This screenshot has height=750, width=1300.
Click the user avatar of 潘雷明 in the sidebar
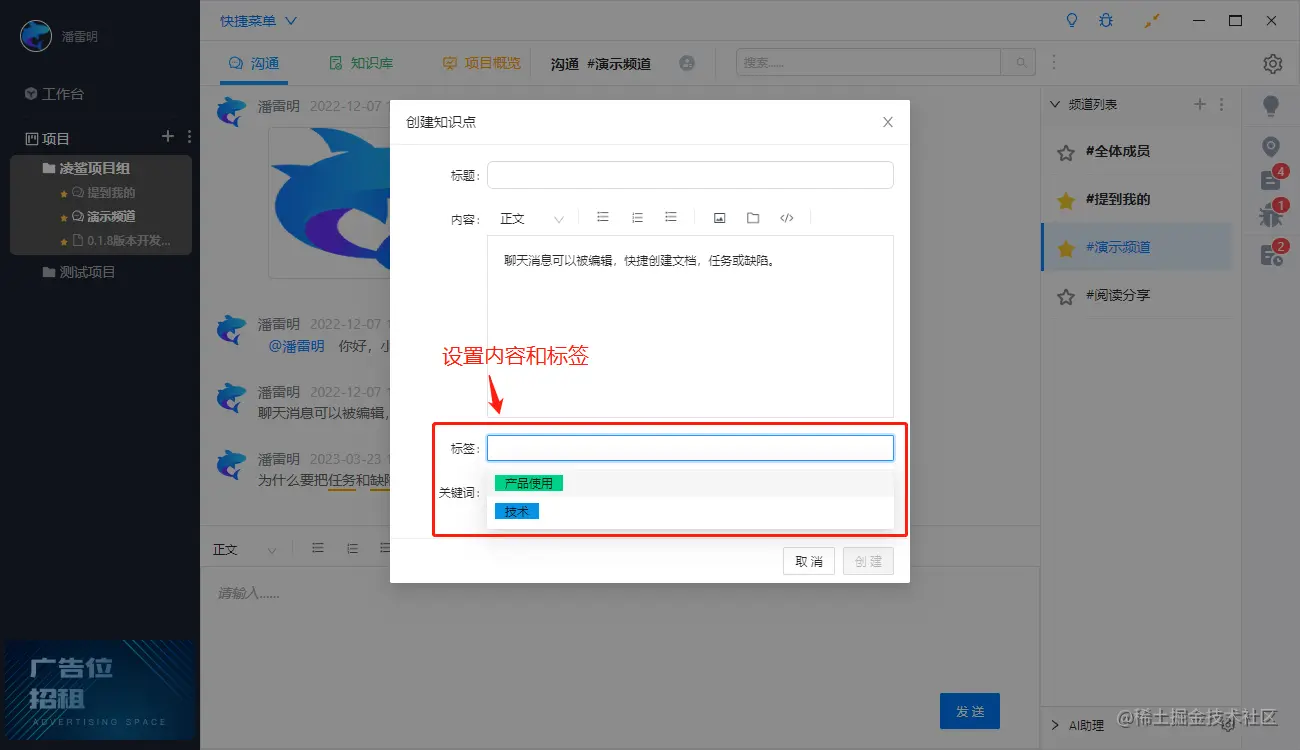pyautogui.click(x=36, y=36)
